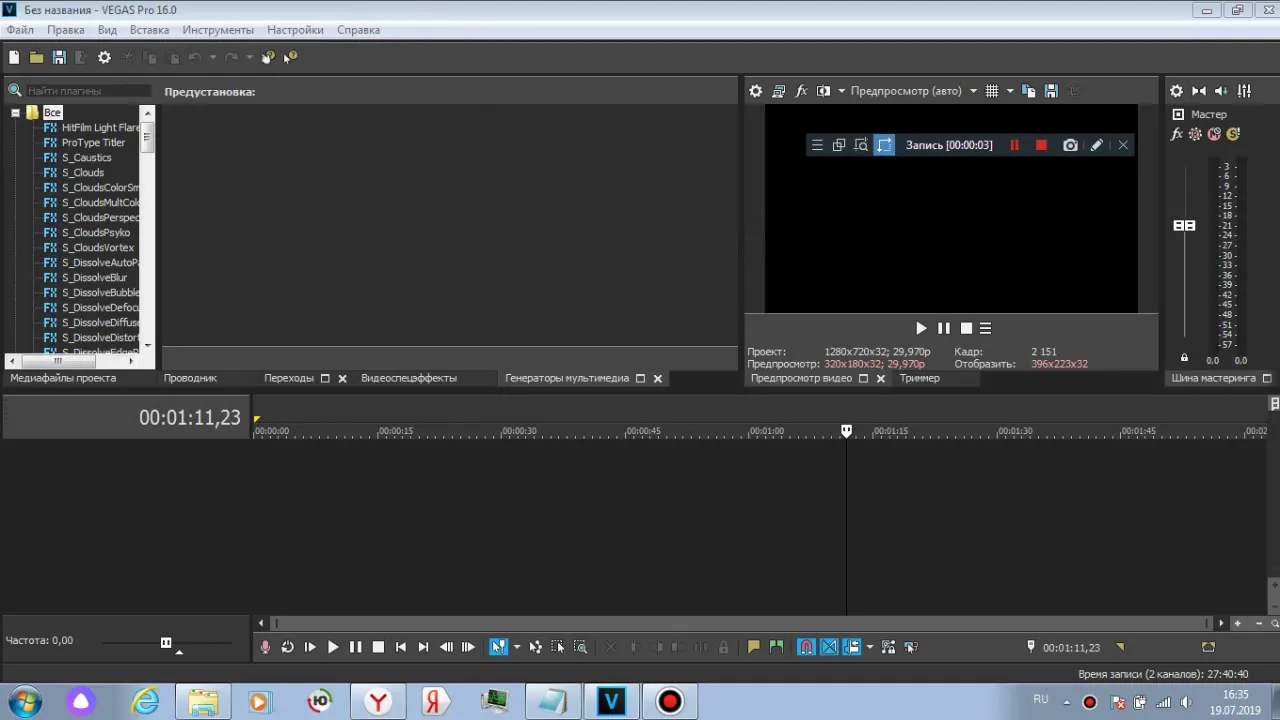Image resolution: width=1280 pixels, height=720 pixels.
Task: Stop the screen recording with red square
Action: pos(1041,145)
